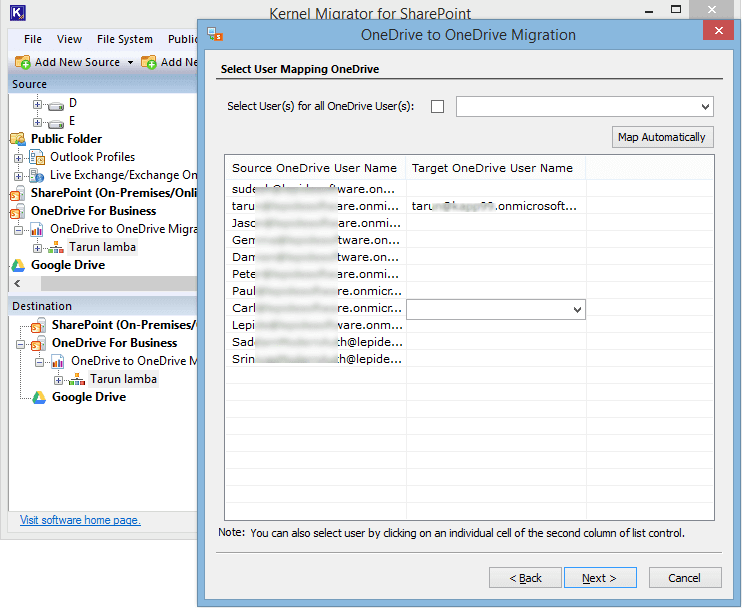Tick the Select User(s) for all OneDrive checkbox
Viewport: 742px width, 608px height.
coord(437,106)
